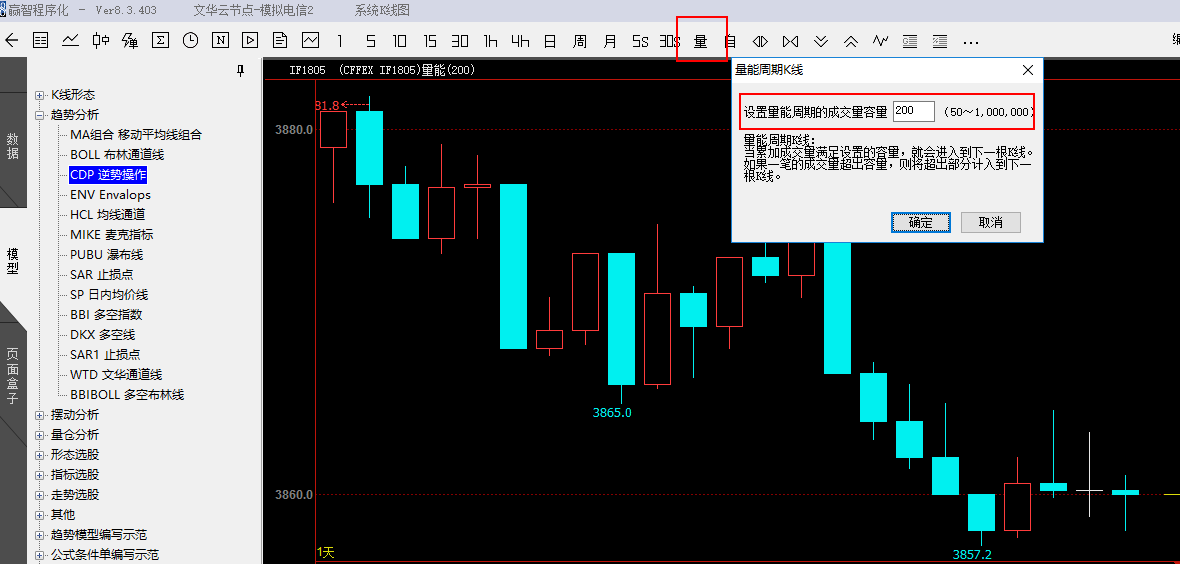This screenshot has width=1180, height=564.
Task: Switch to 15 minute period
Action: point(430,41)
